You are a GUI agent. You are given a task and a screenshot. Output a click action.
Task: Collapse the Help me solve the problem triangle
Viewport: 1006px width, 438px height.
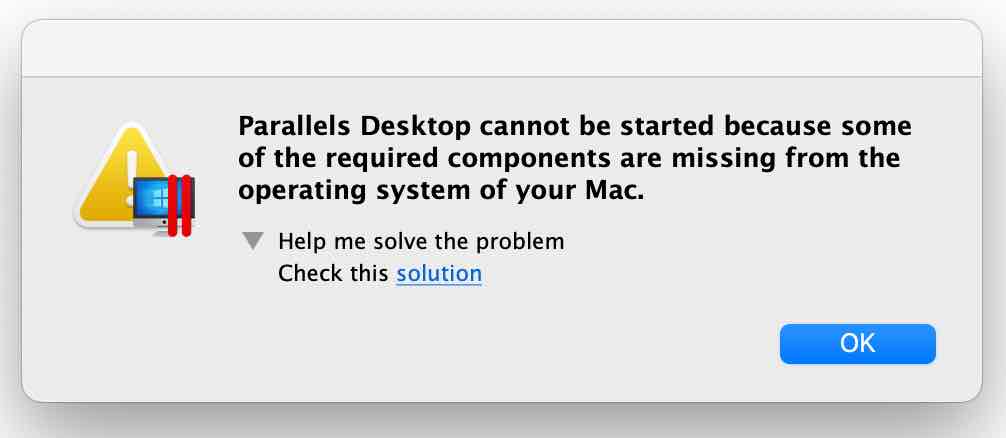coord(255,241)
